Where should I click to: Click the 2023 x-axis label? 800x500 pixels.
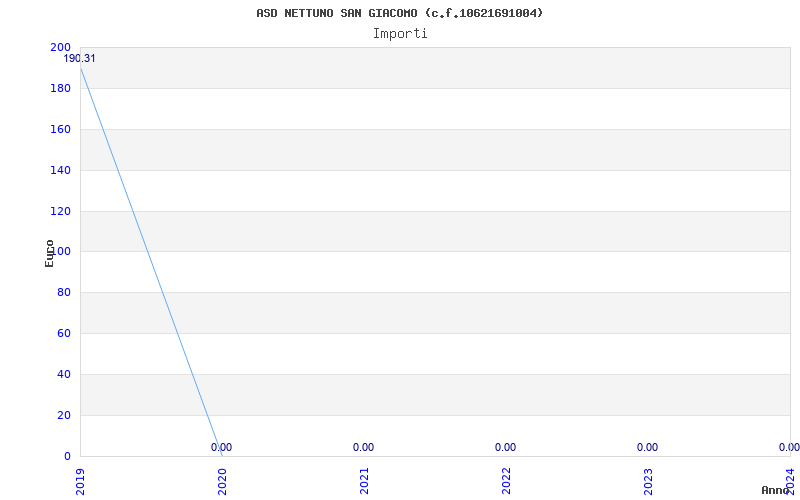click(648, 482)
